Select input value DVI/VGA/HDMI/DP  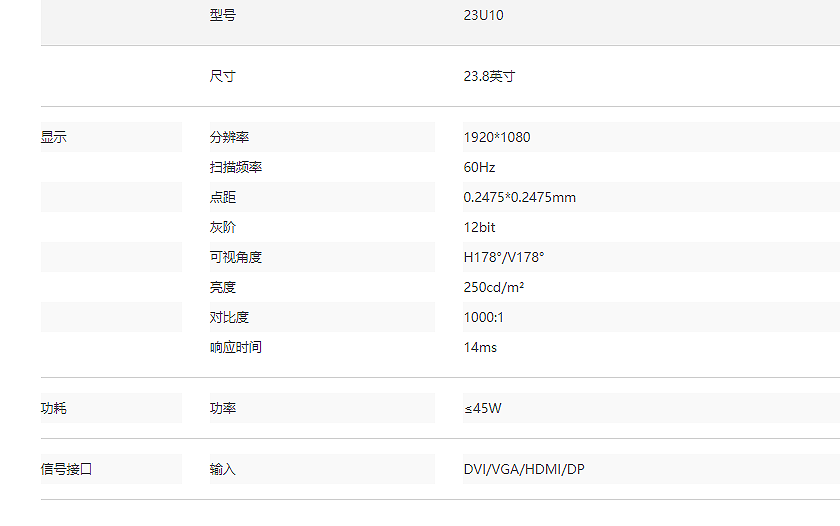(x=524, y=469)
